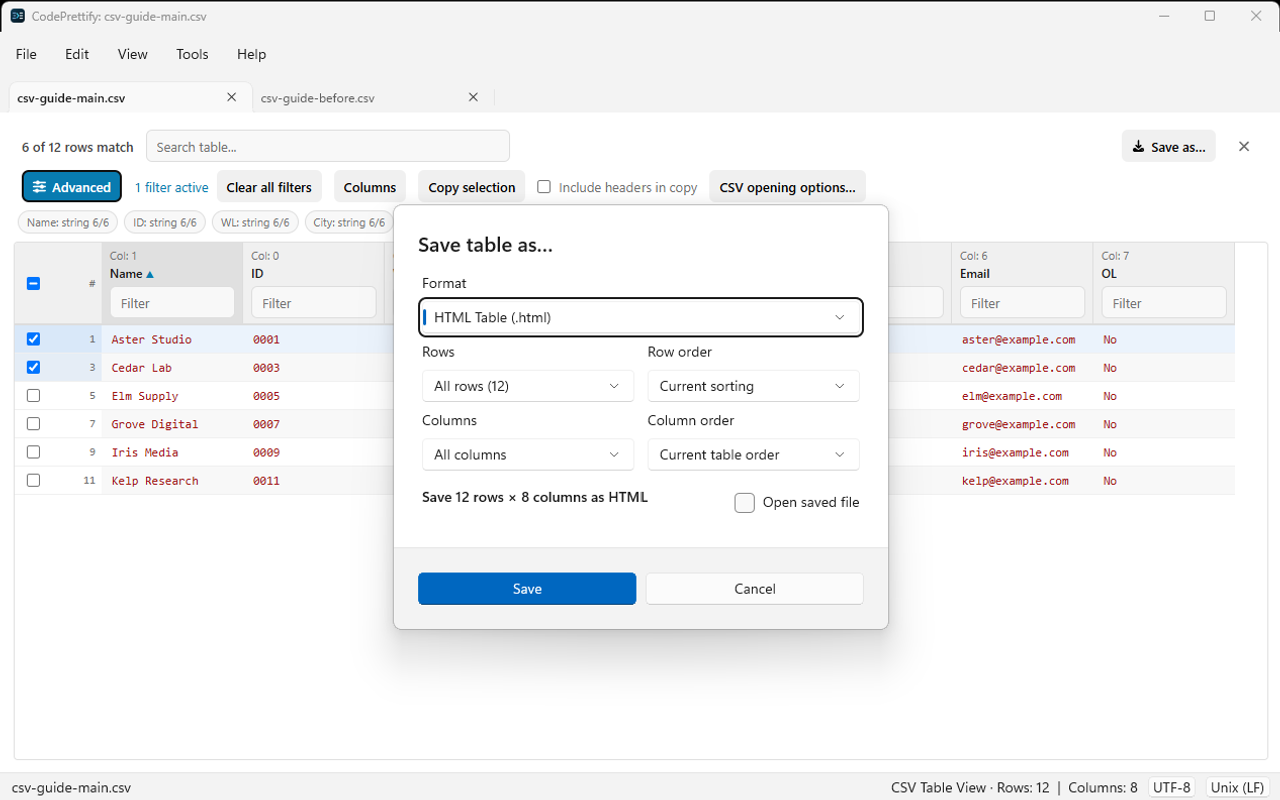This screenshot has width=1280, height=800.
Task: Click the Name: string 6/6 chip
Action: (x=68, y=223)
